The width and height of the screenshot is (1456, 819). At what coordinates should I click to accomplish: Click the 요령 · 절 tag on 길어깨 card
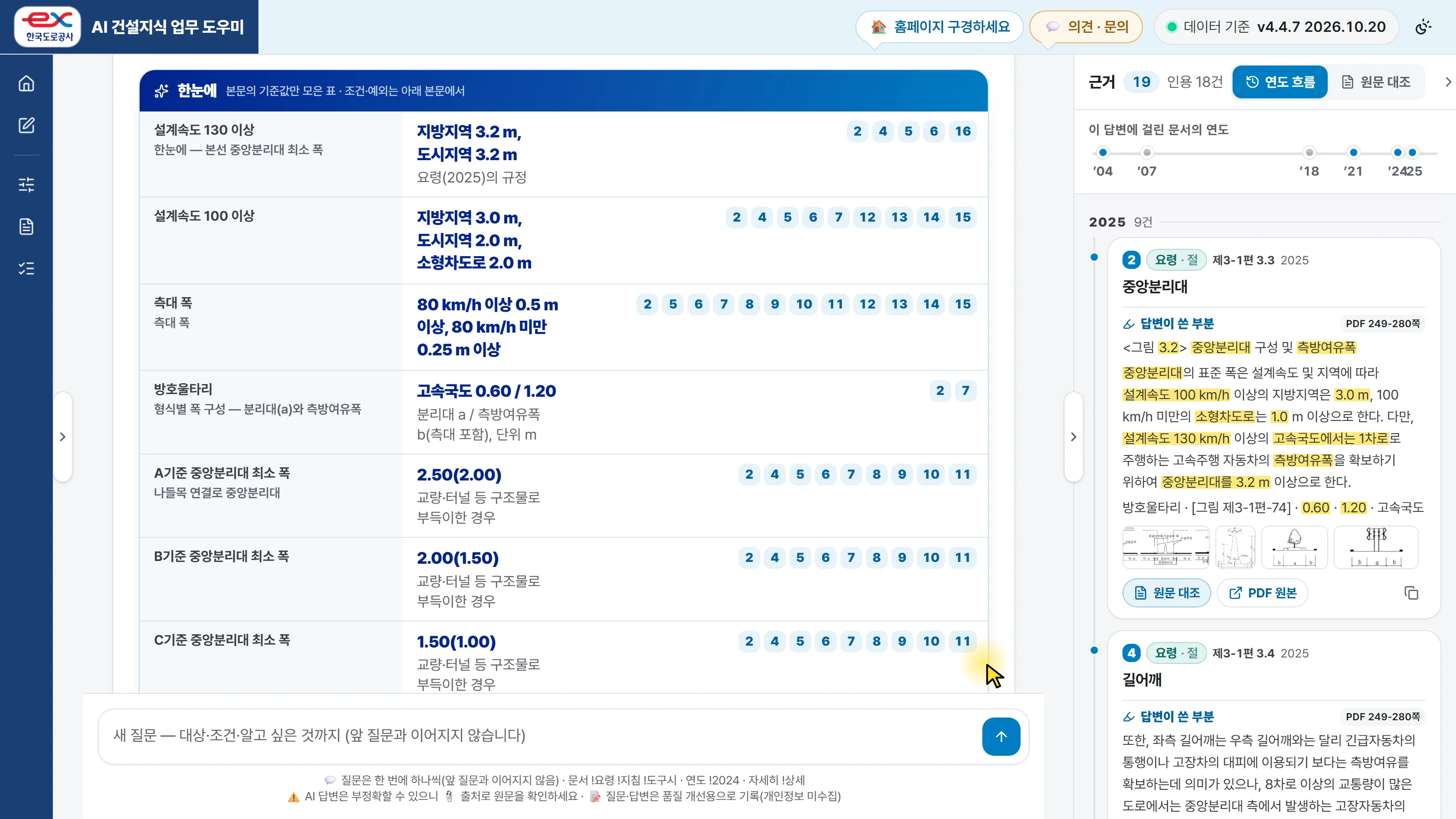click(1176, 653)
